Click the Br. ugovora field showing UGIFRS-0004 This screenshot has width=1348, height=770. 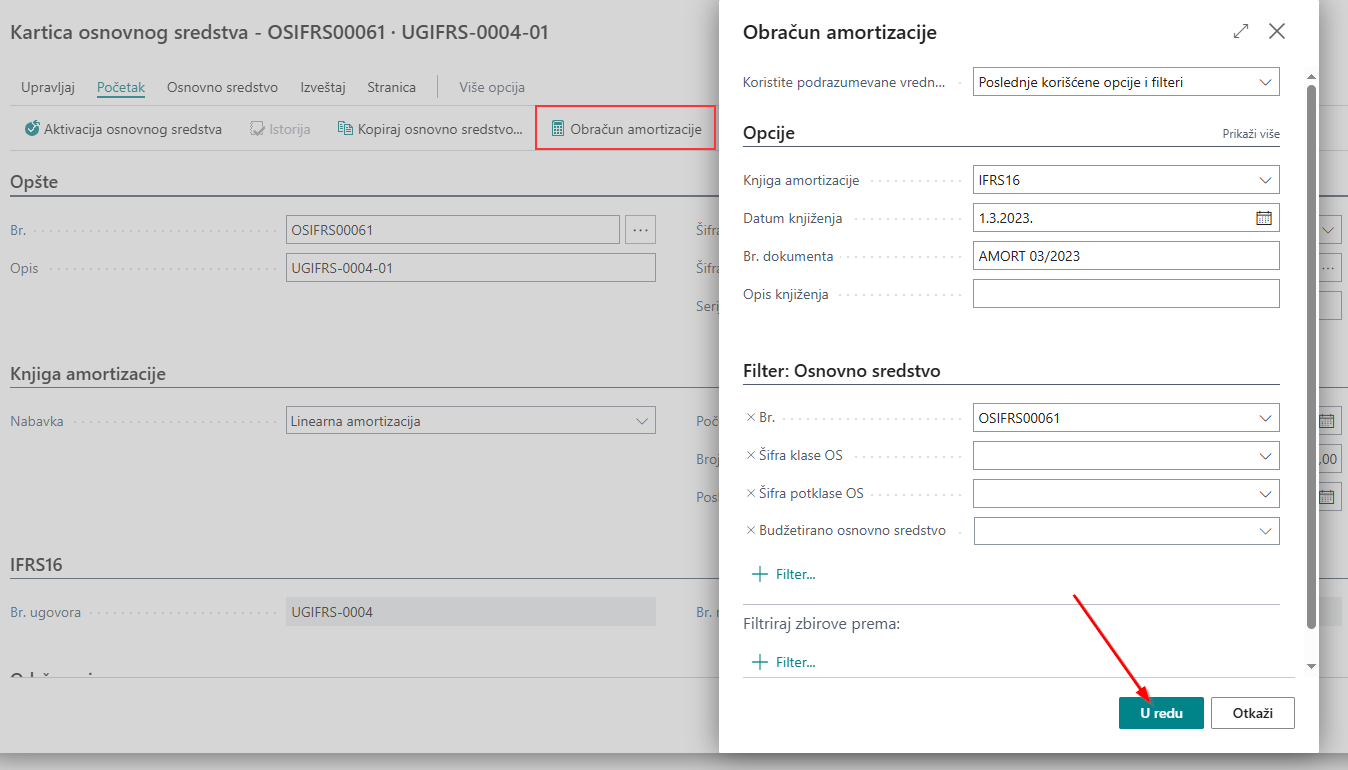point(470,612)
